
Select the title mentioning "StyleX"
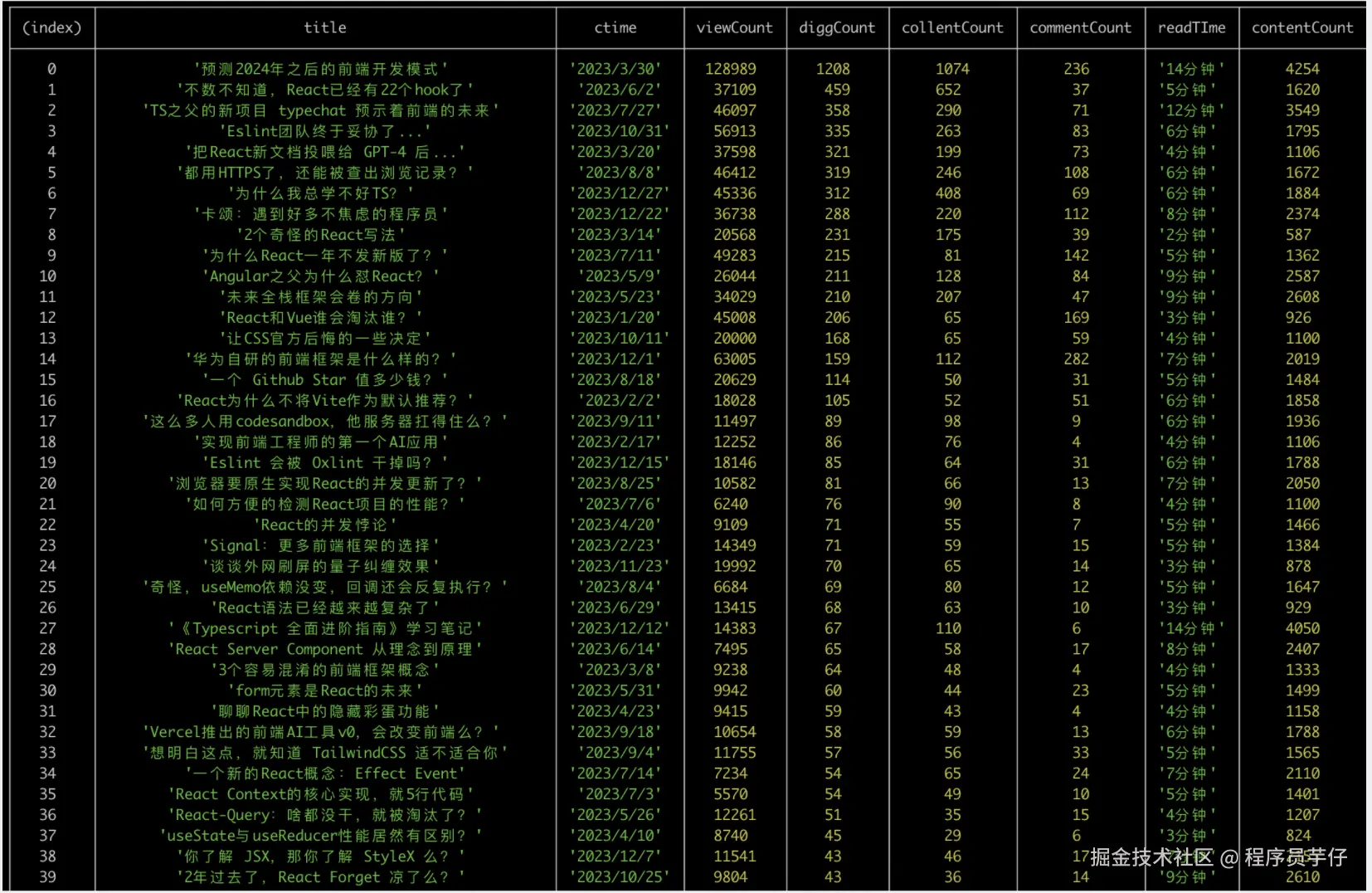tap(321, 856)
